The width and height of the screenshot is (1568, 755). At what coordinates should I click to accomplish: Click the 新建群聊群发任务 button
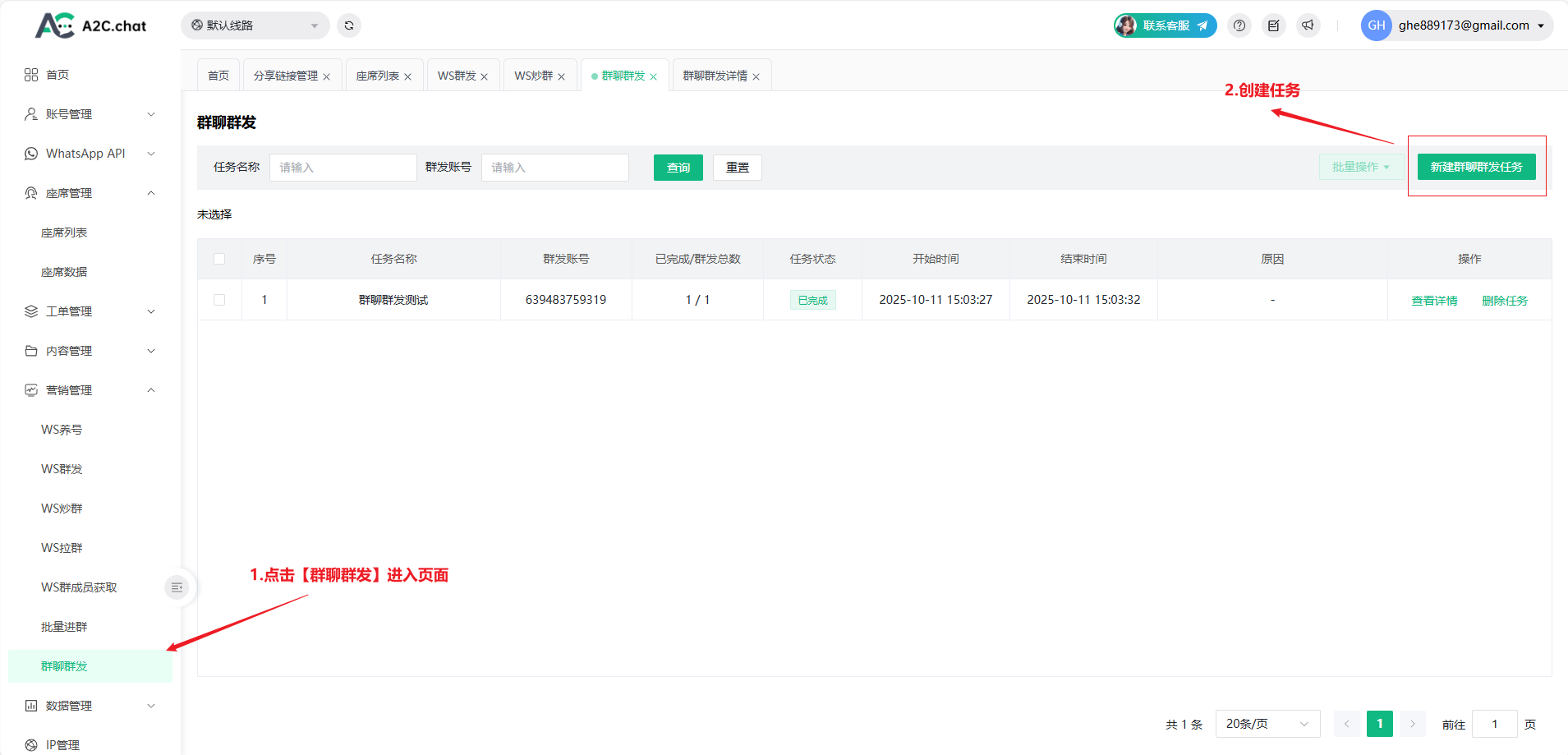pyautogui.click(x=1476, y=167)
